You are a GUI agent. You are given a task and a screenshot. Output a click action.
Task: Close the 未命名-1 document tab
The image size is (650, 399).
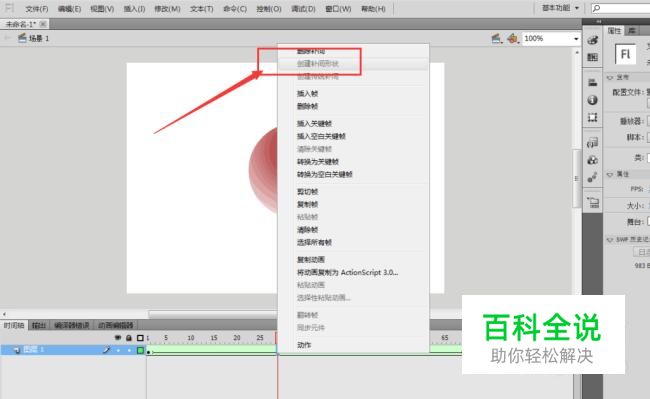43,24
